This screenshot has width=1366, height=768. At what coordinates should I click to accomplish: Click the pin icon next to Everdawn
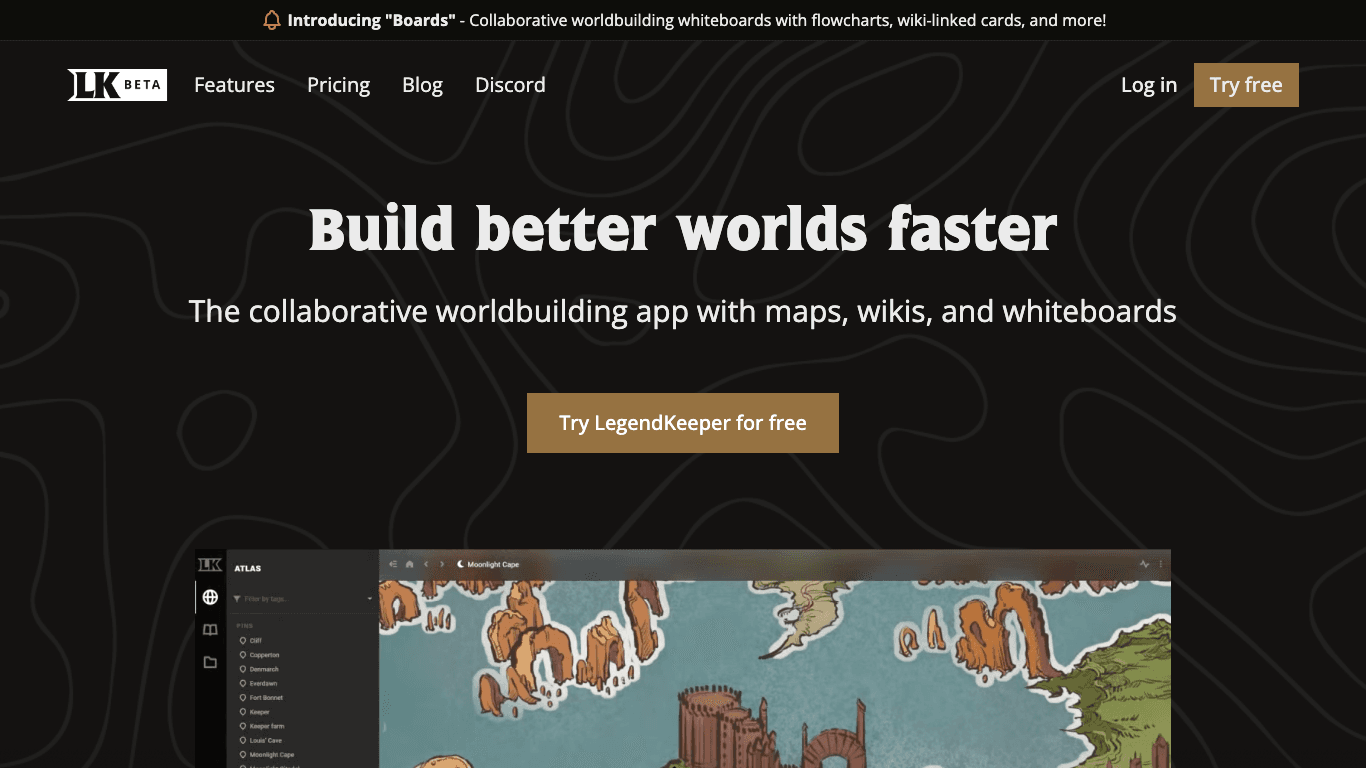(x=242, y=683)
